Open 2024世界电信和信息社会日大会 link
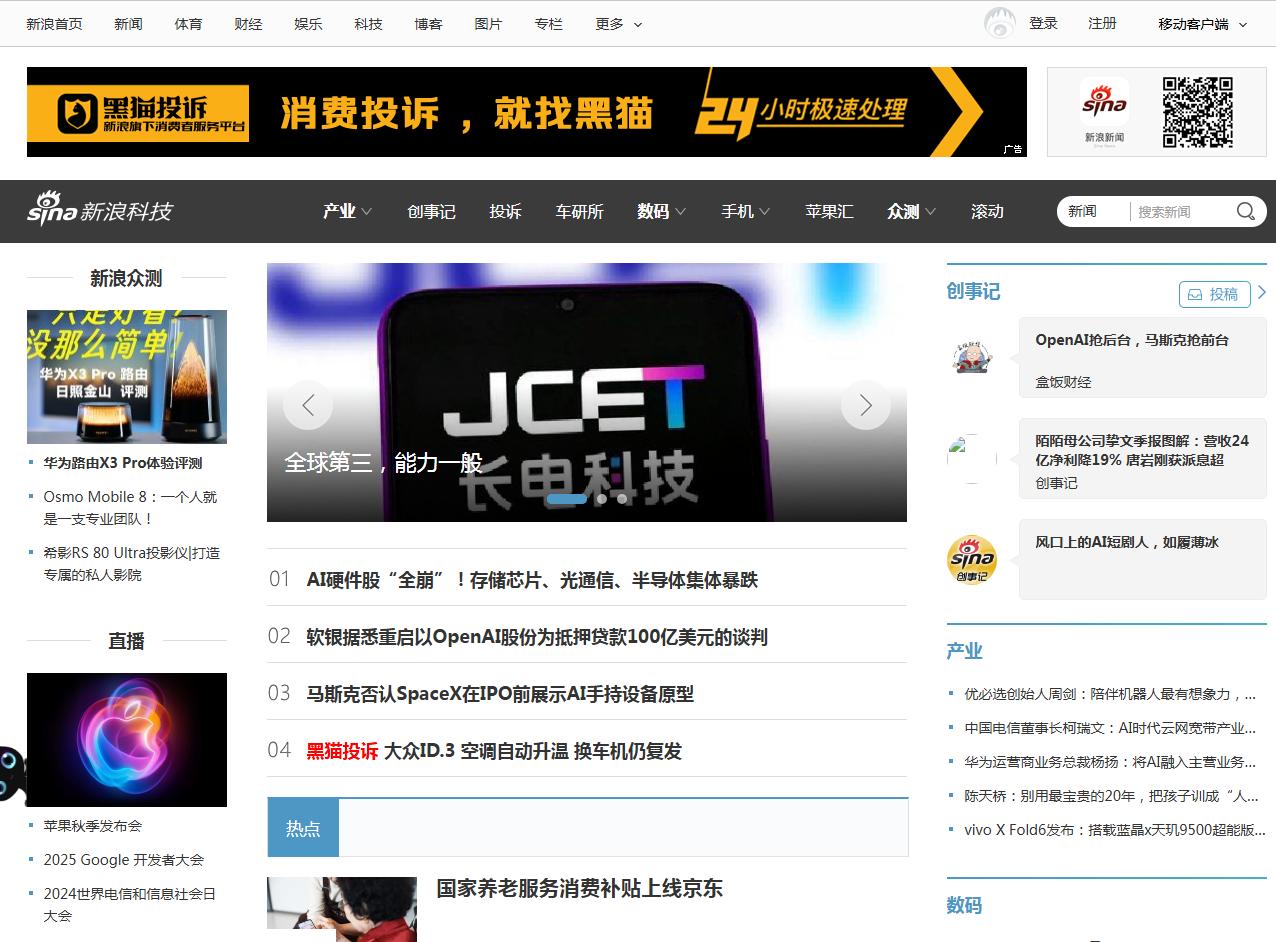The width and height of the screenshot is (1276, 942). pyautogui.click(x=129, y=905)
